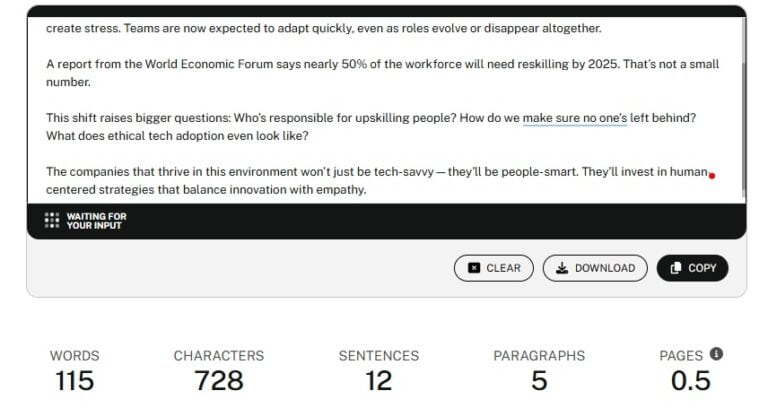Click the text editor's vertical scrollbar

coord(743,100)
